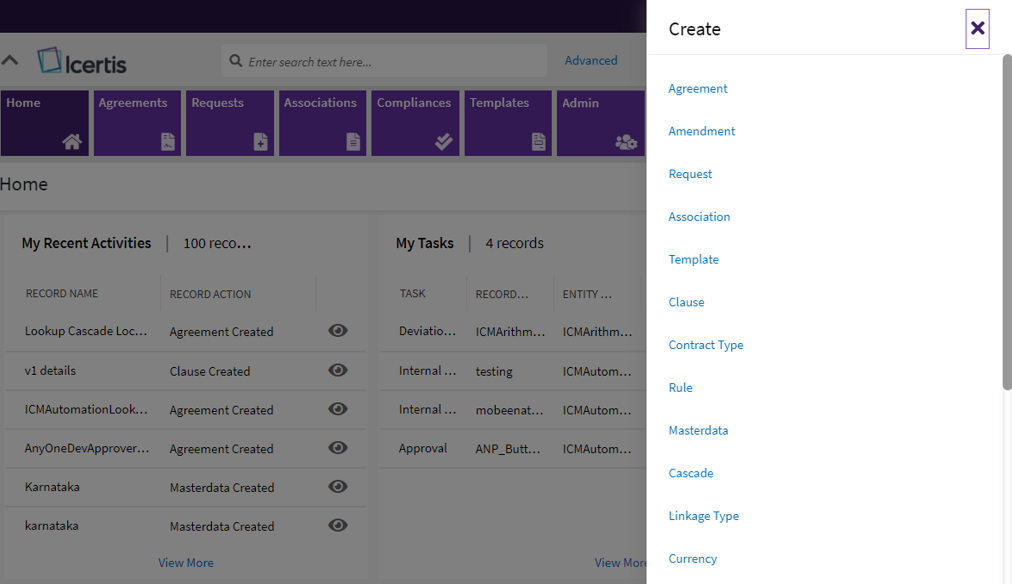This screenshot has height=584, width=1012.
Task: Click the Icertis logo
Action: (82, 62)
